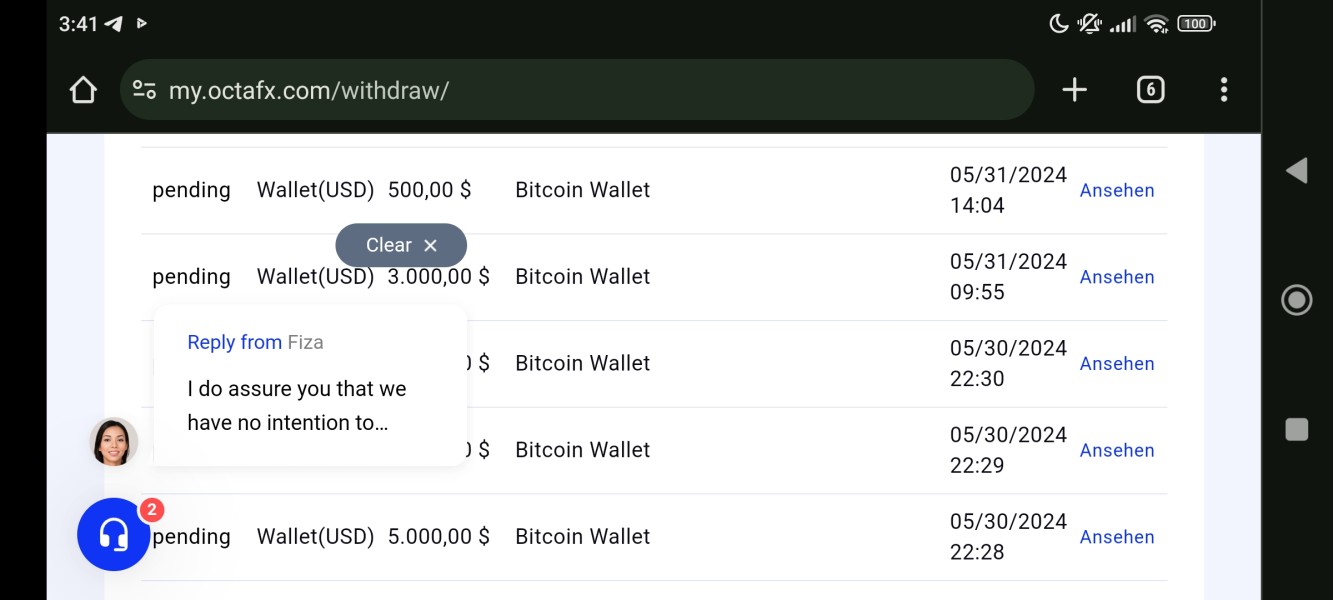Tap the battery indicator in status bar

click(1196, 24)
